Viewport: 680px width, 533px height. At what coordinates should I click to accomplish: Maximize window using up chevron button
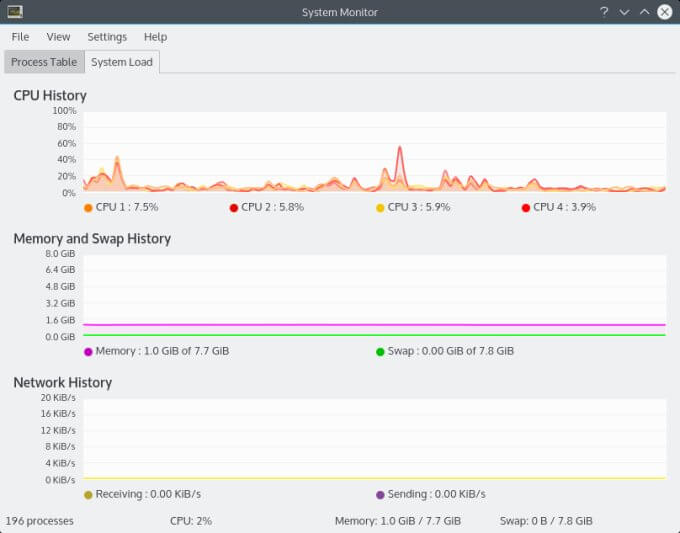pyautogui.click(x=644, y=12)
